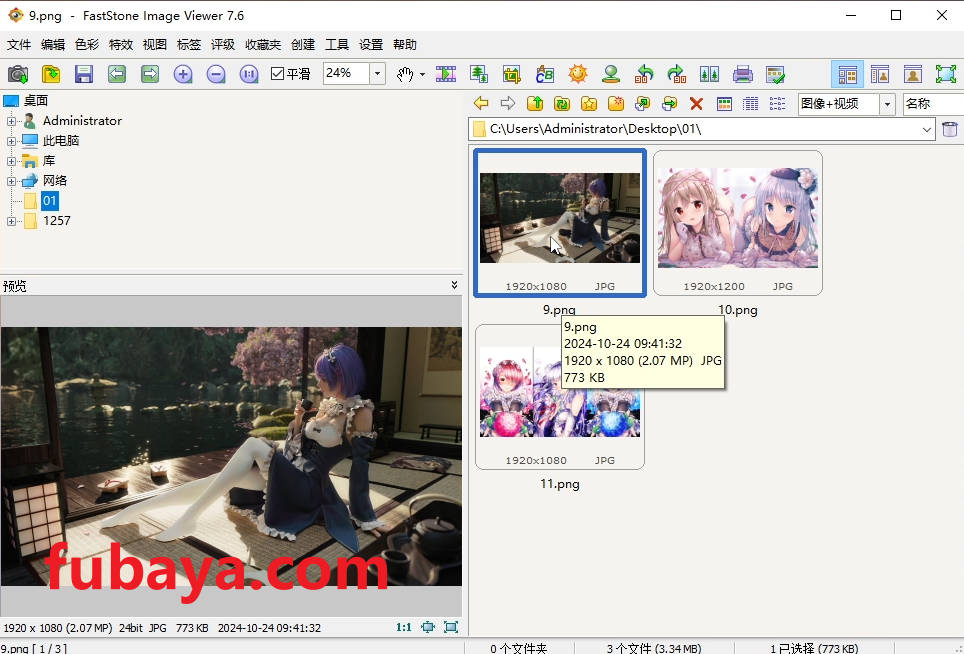Click the Print icon
This screenshot has height=654, width=964.
tap(743, 74)
